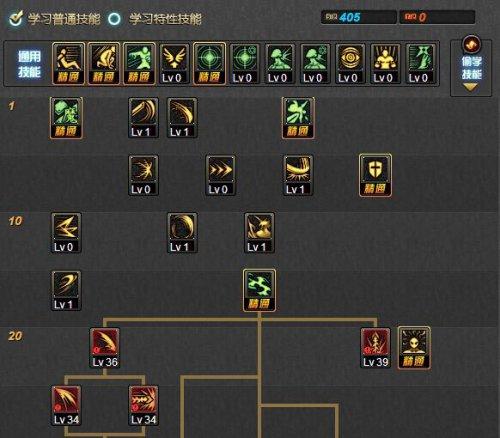
Task: Click the 405 skill points field
Action: (358, 17)
